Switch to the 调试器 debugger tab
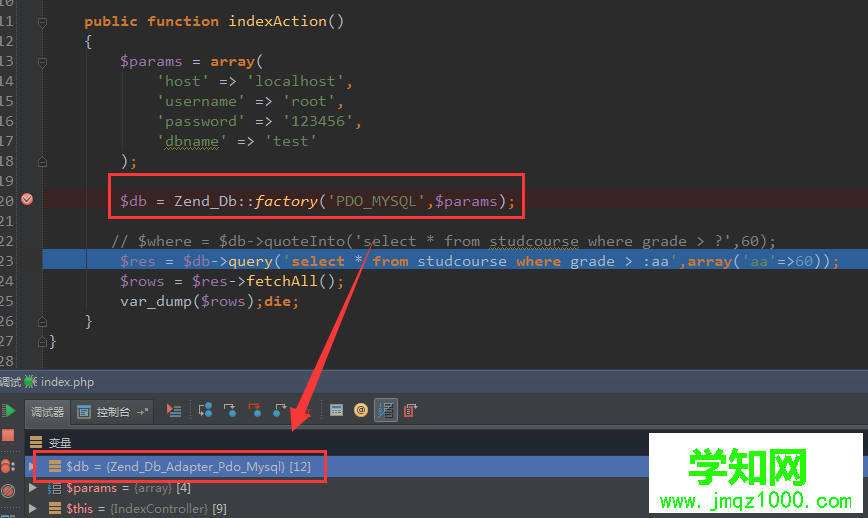This screenshot has height=518, width=868. click(x=47, y=412)
